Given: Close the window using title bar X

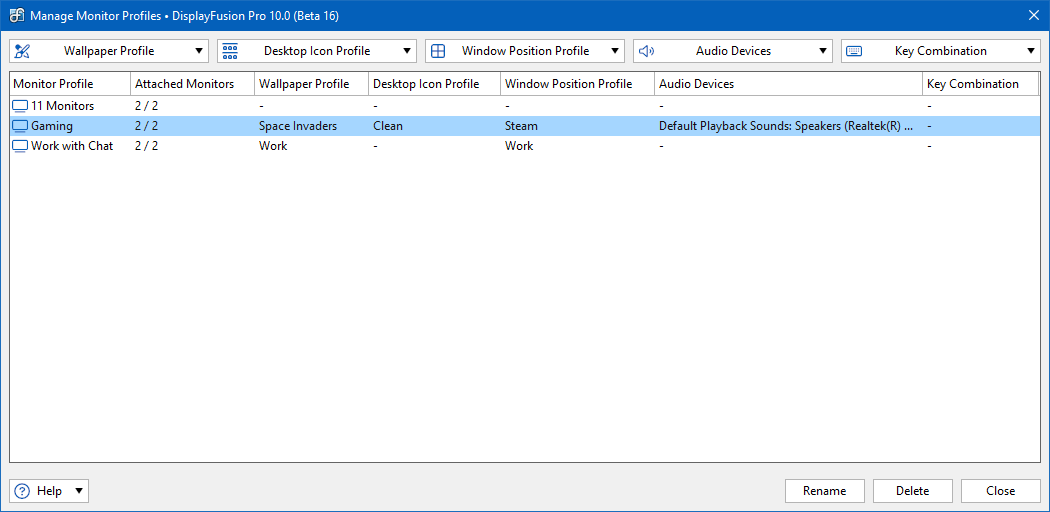Looking at the screenshot, I should click(1033, 15).
